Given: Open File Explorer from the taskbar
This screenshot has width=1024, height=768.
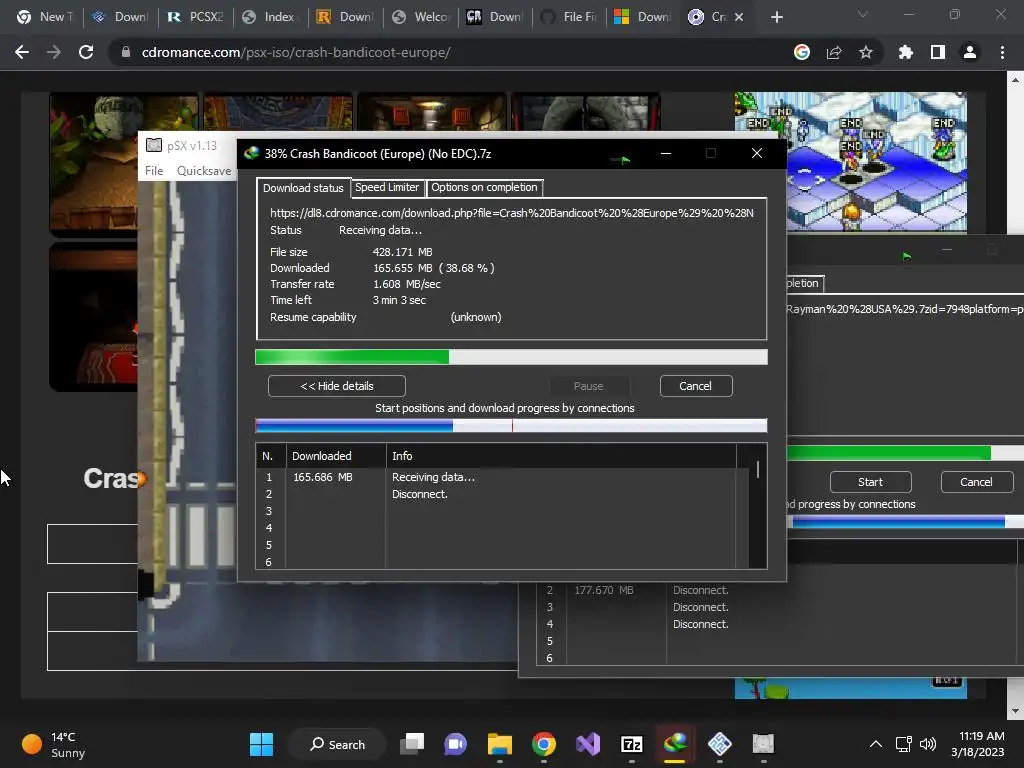Looking at the screenshot, I should tap(500, 744).
